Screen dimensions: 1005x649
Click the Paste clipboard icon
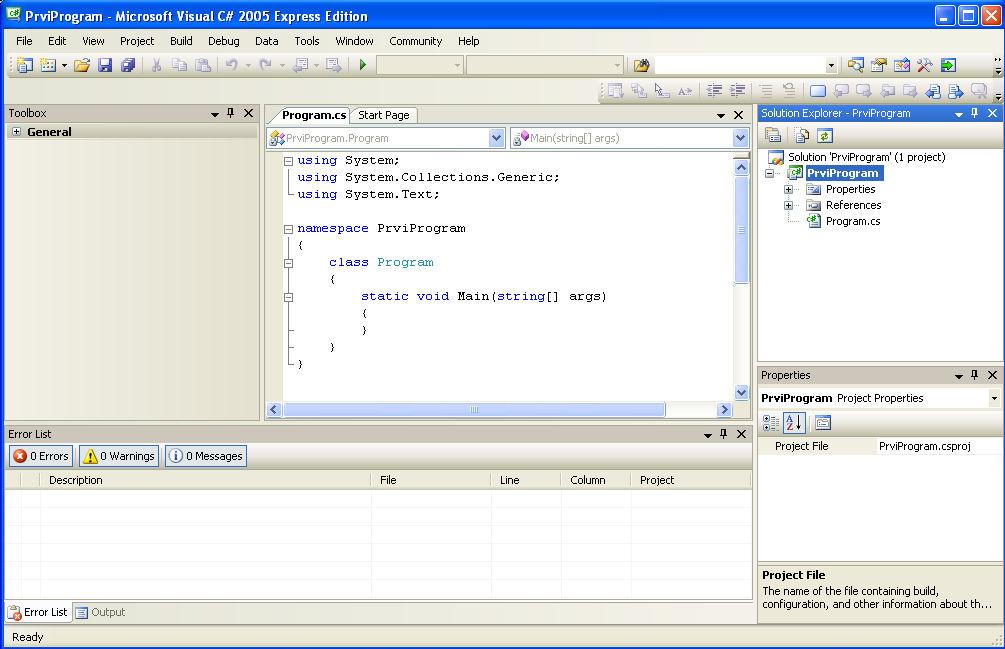[x=203, y=65]
